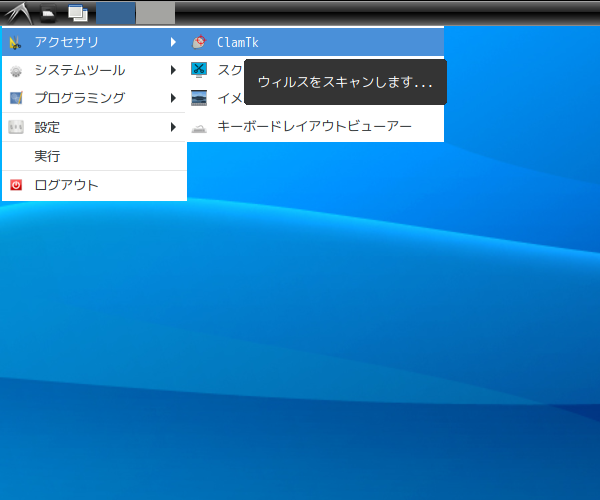Click the screenshot tool scissors icon

coord(199,70)
